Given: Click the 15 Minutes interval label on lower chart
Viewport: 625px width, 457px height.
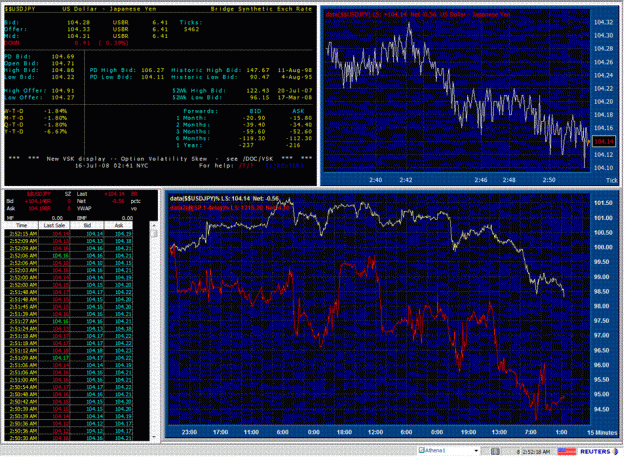Looking at the screenshot, I should [602, 432].
